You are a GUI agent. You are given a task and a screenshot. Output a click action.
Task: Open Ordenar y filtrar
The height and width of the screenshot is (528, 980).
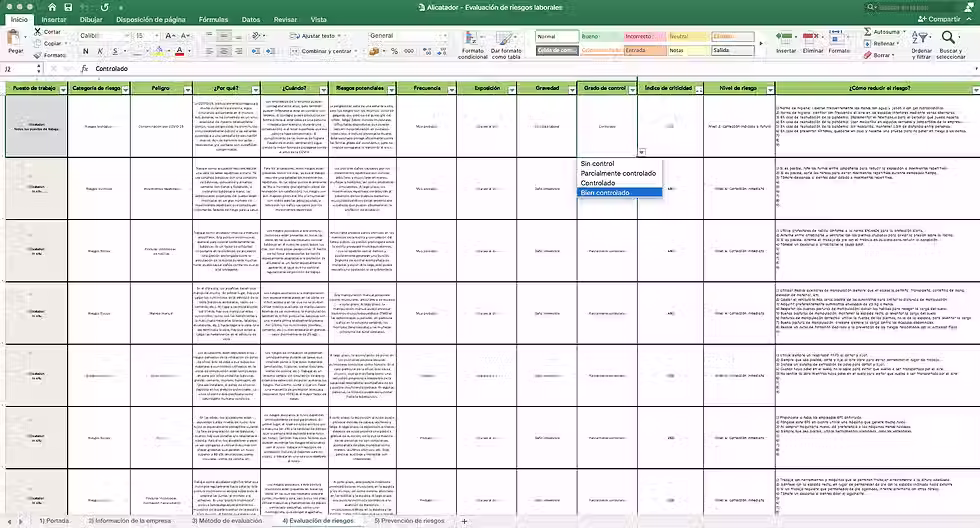click(921, 45)
